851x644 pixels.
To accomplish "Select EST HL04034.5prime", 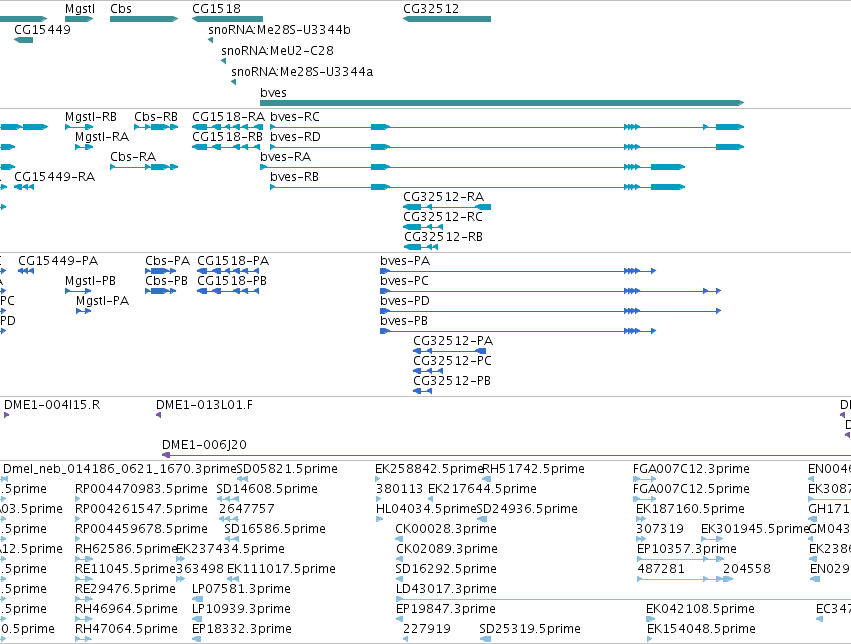I will 379,519.
